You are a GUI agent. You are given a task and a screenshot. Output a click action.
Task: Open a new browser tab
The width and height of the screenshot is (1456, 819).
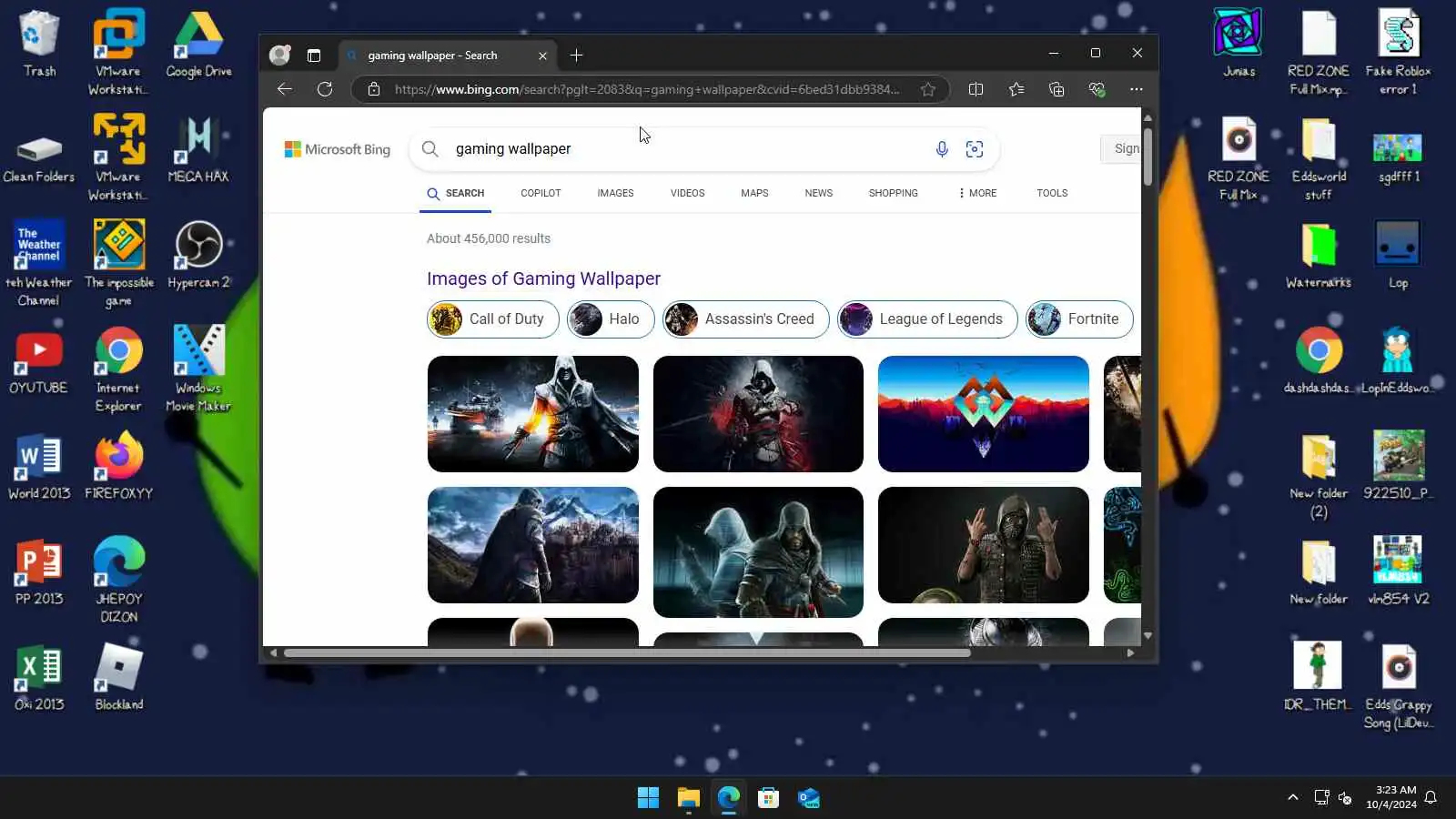point(576,56)
